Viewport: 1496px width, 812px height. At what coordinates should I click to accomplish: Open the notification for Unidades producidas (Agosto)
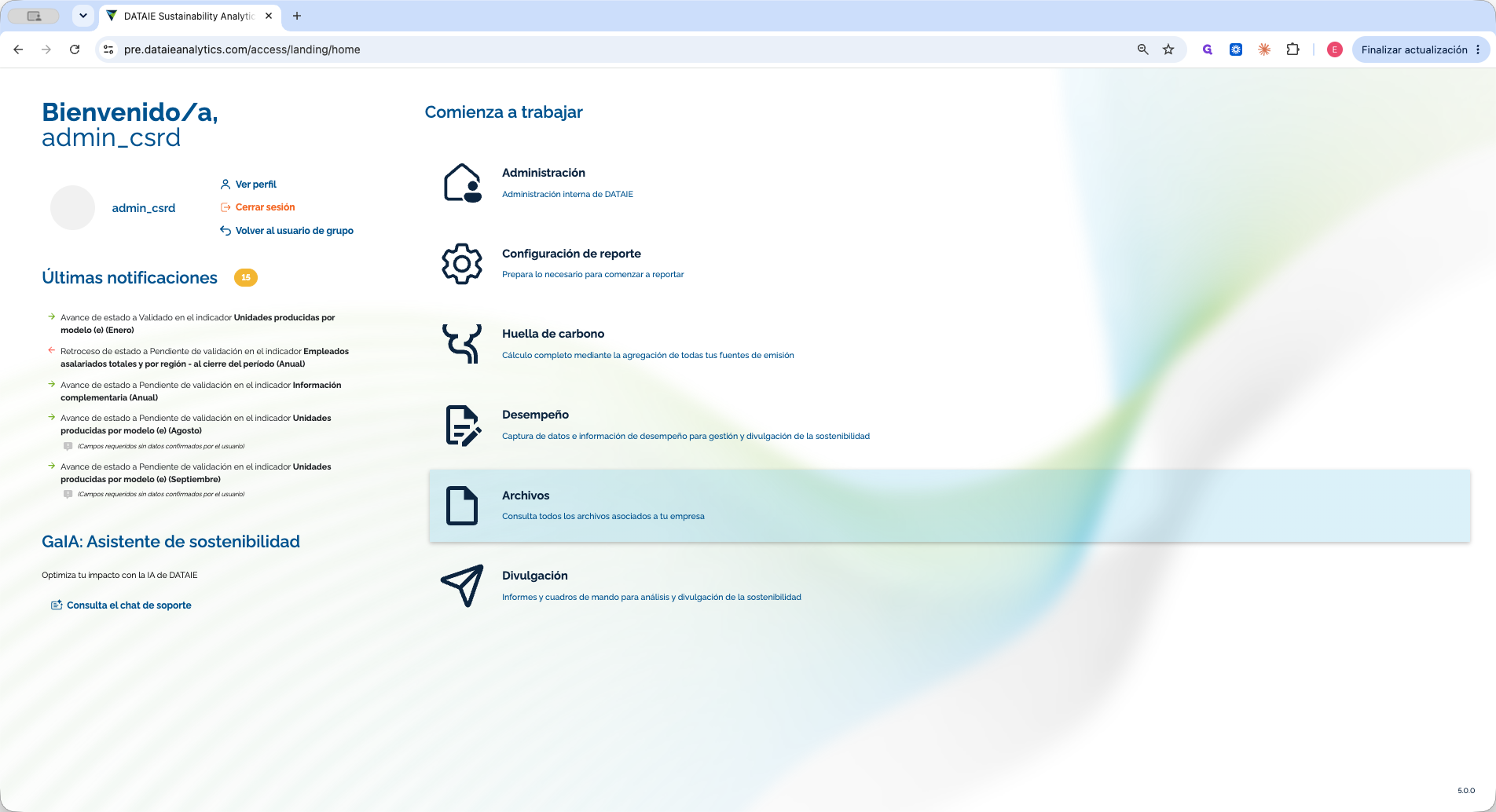pyautogui.click(x=196, y=424)
